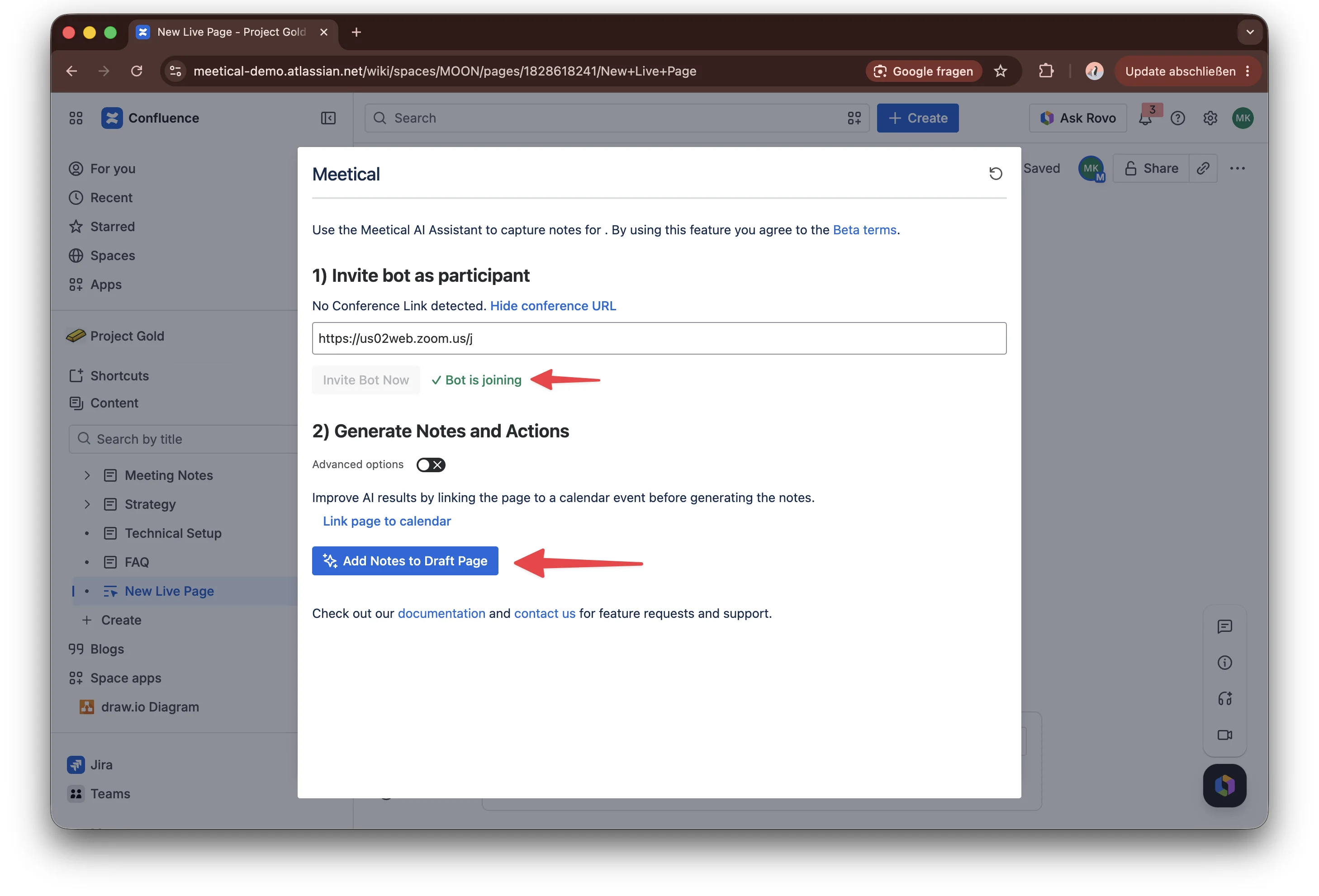Click Create under the page tree

tap(112, 620)
